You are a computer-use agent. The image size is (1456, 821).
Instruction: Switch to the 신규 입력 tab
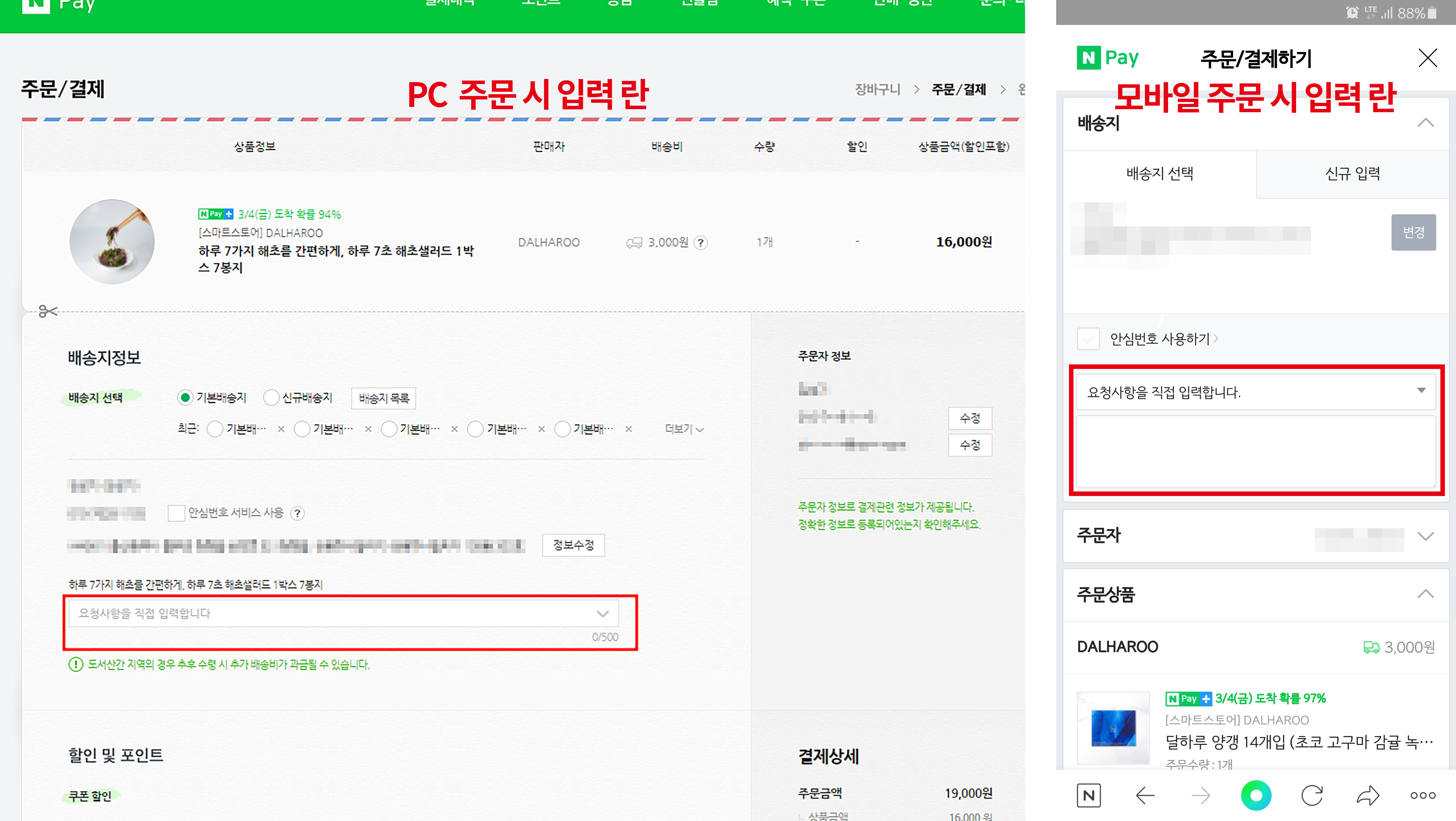click(1352, 174)
